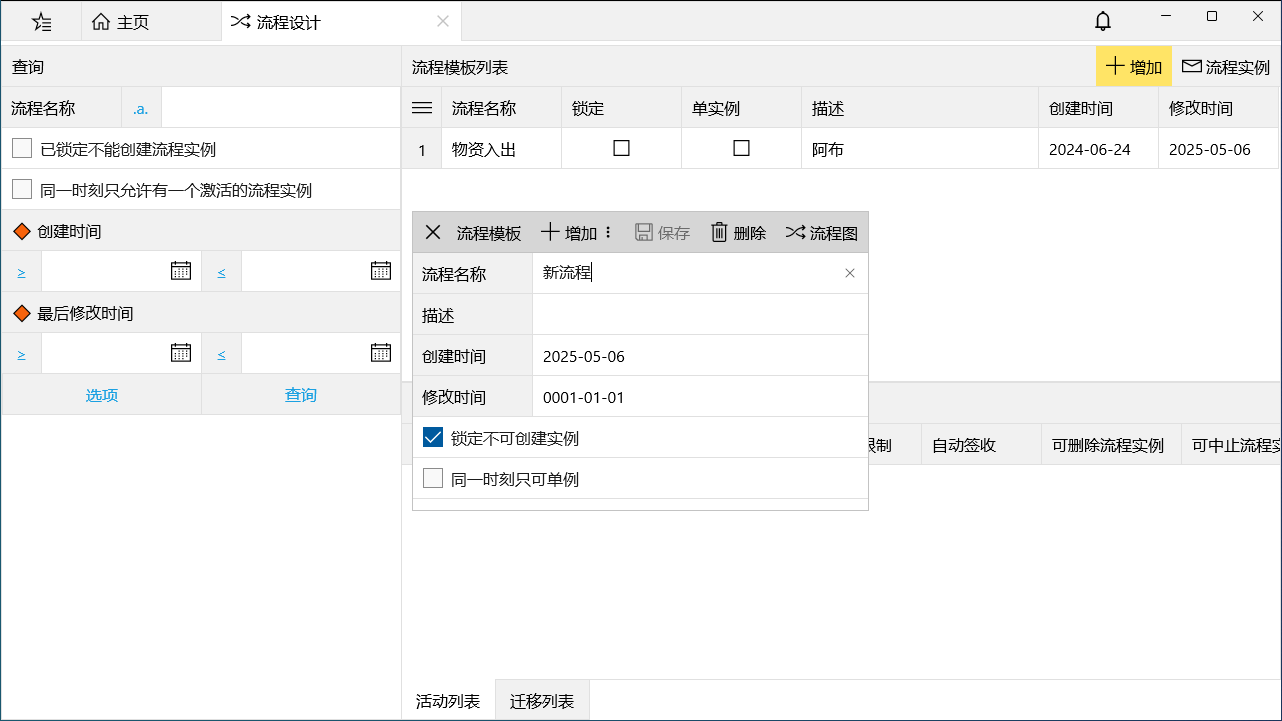Screen dimensions: 1282x721
Task: Switch to the 迁移列表 tab
Action: coord(542,701)
